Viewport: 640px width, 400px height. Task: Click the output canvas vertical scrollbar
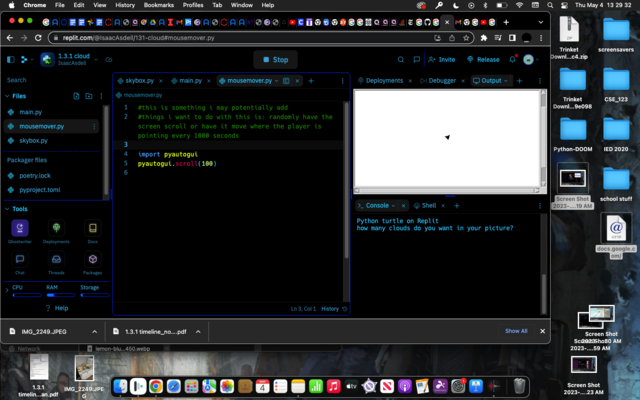coord(543,139)
